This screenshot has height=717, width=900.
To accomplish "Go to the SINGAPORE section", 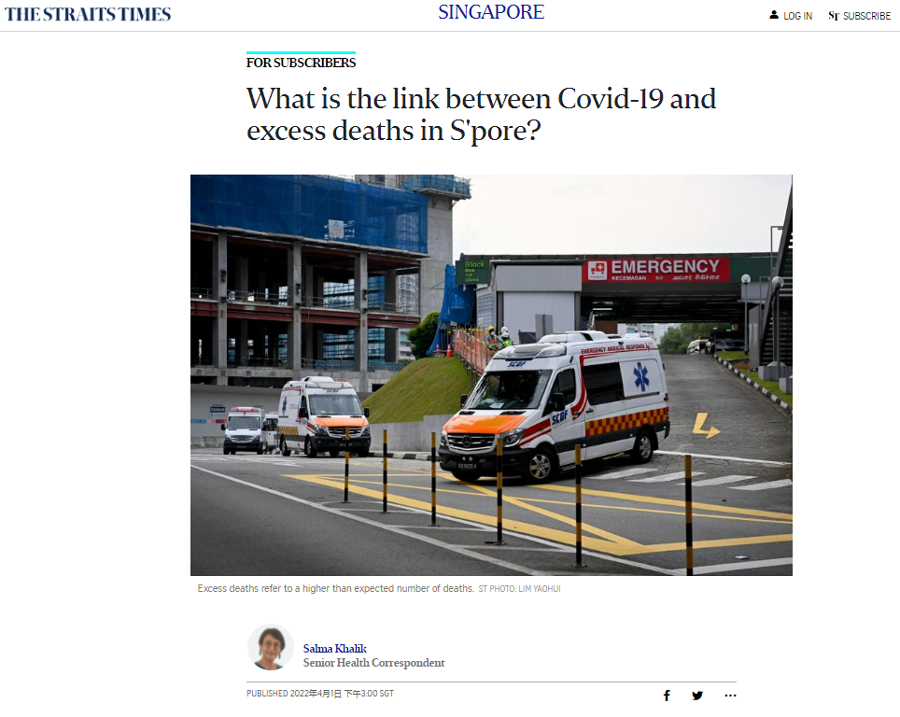I will click(x=491, y=12).
